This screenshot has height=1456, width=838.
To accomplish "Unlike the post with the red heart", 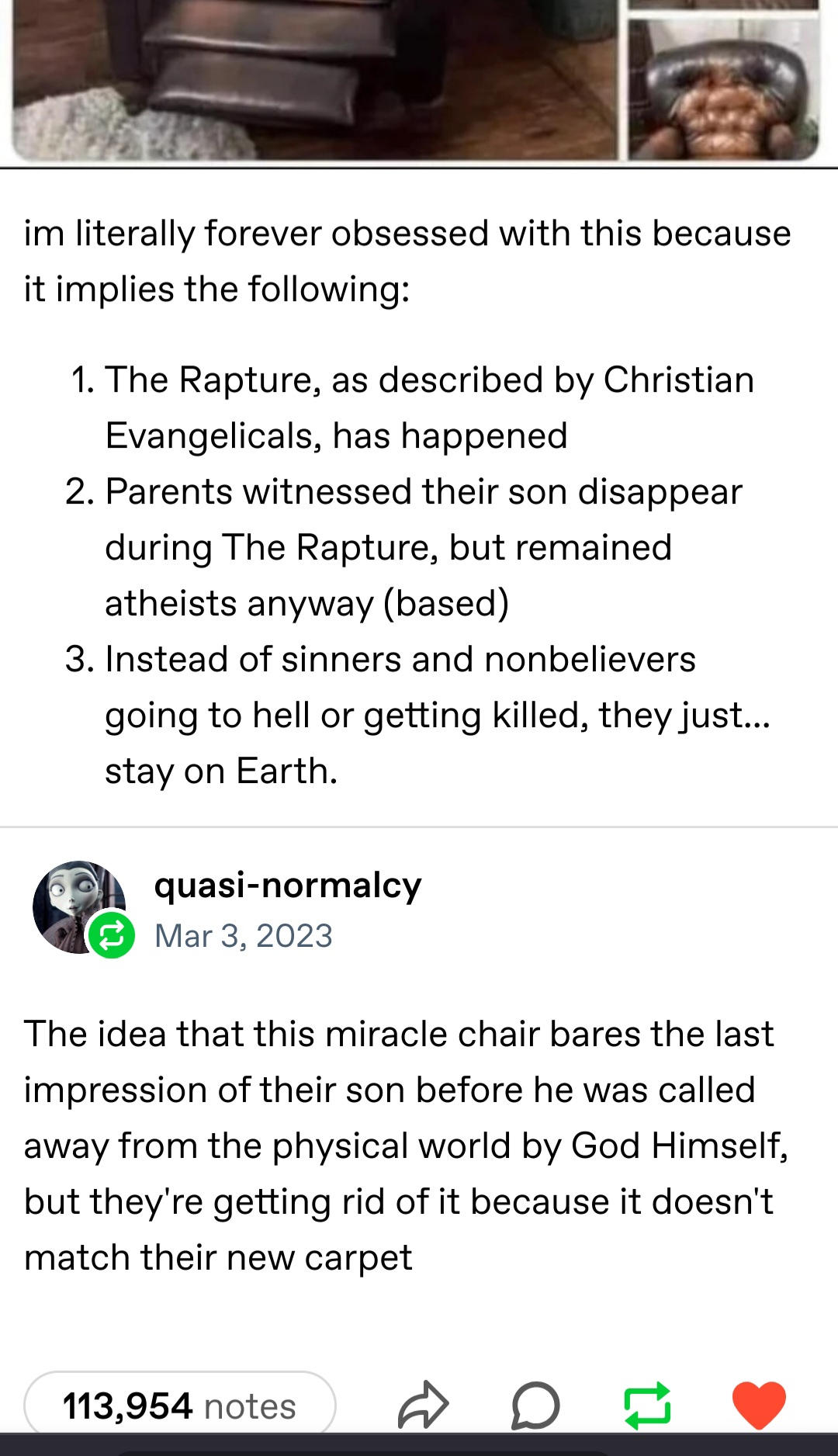I will coord(759,1405).
